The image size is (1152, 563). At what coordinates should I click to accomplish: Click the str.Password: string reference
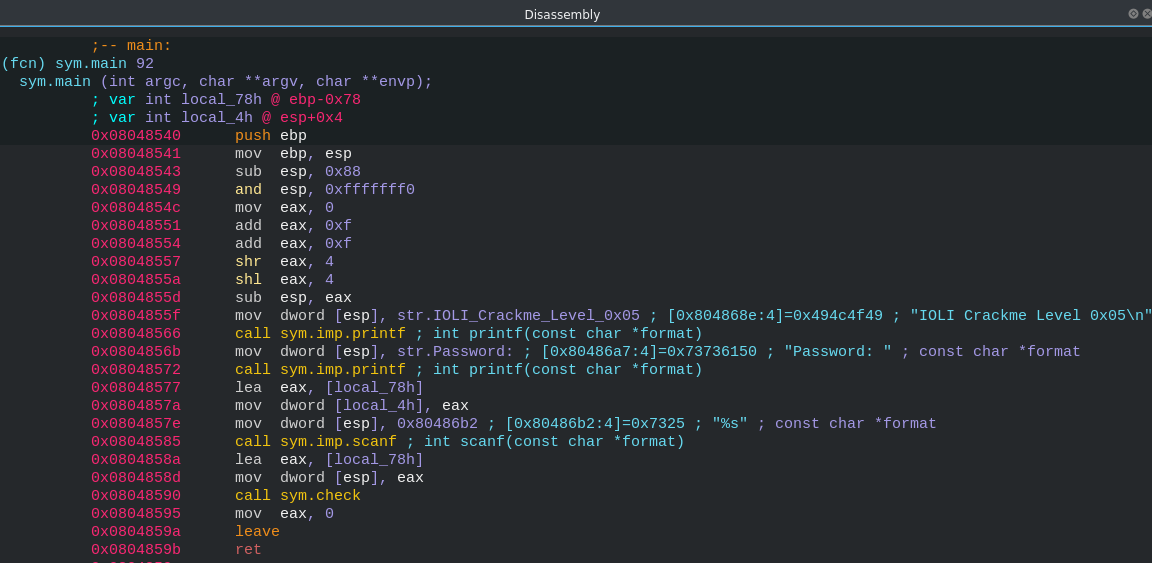pyautogui.click(x=455, y=351)
